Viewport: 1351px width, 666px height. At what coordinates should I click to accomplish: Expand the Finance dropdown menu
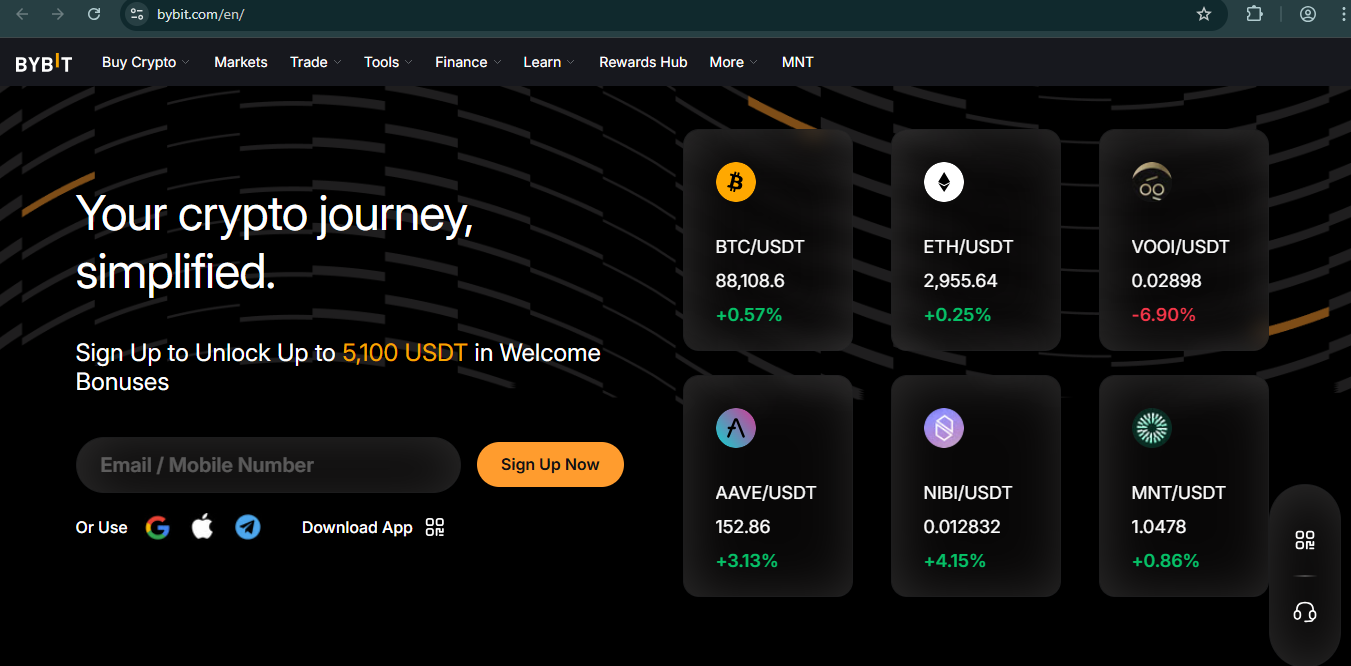point(469,62)
